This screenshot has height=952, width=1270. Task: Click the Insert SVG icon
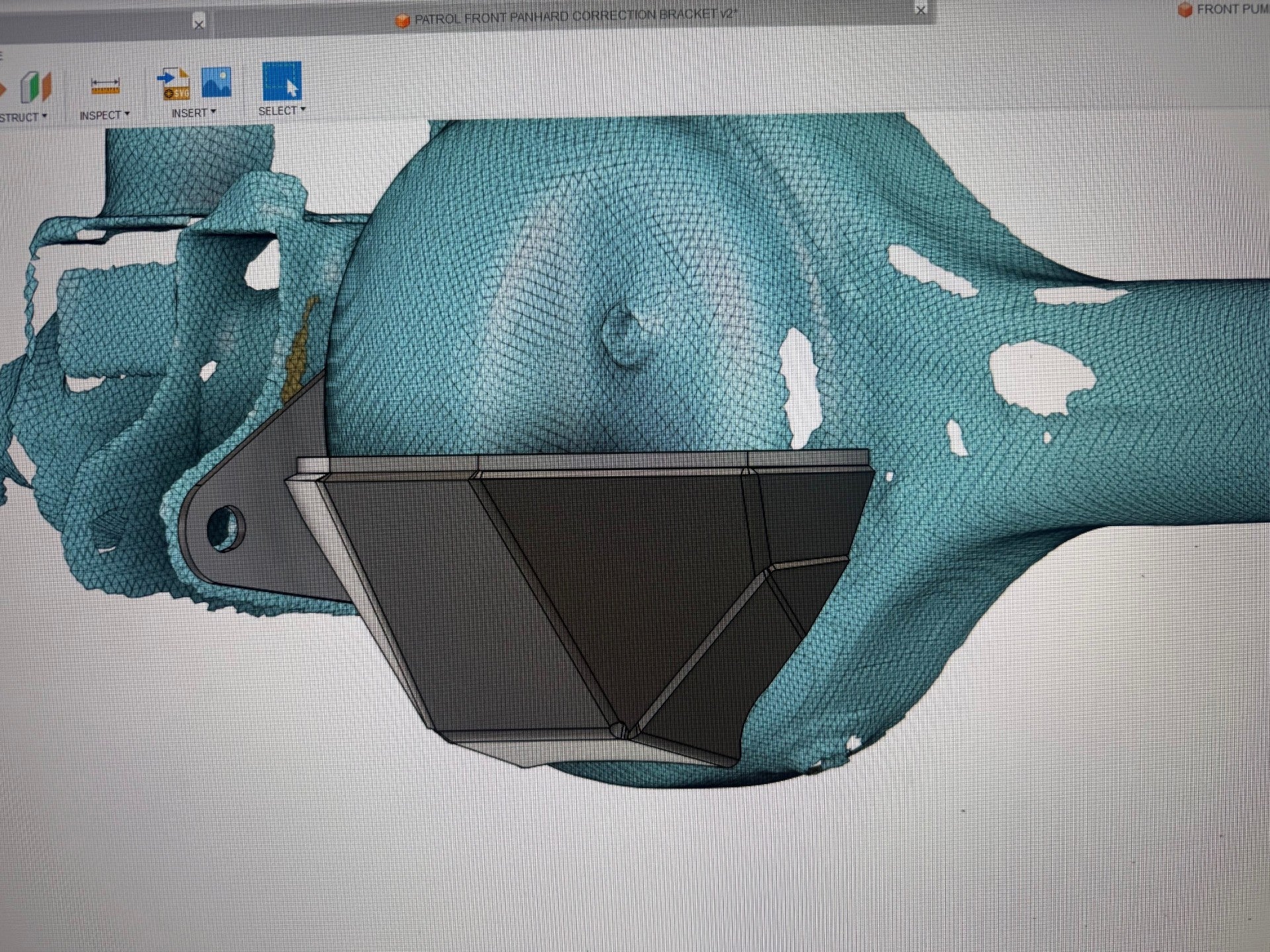click(x=175, y=85)
